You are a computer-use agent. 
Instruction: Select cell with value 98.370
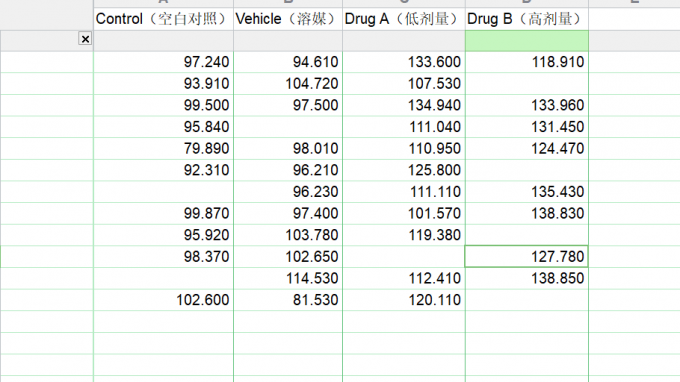point(163,257)
